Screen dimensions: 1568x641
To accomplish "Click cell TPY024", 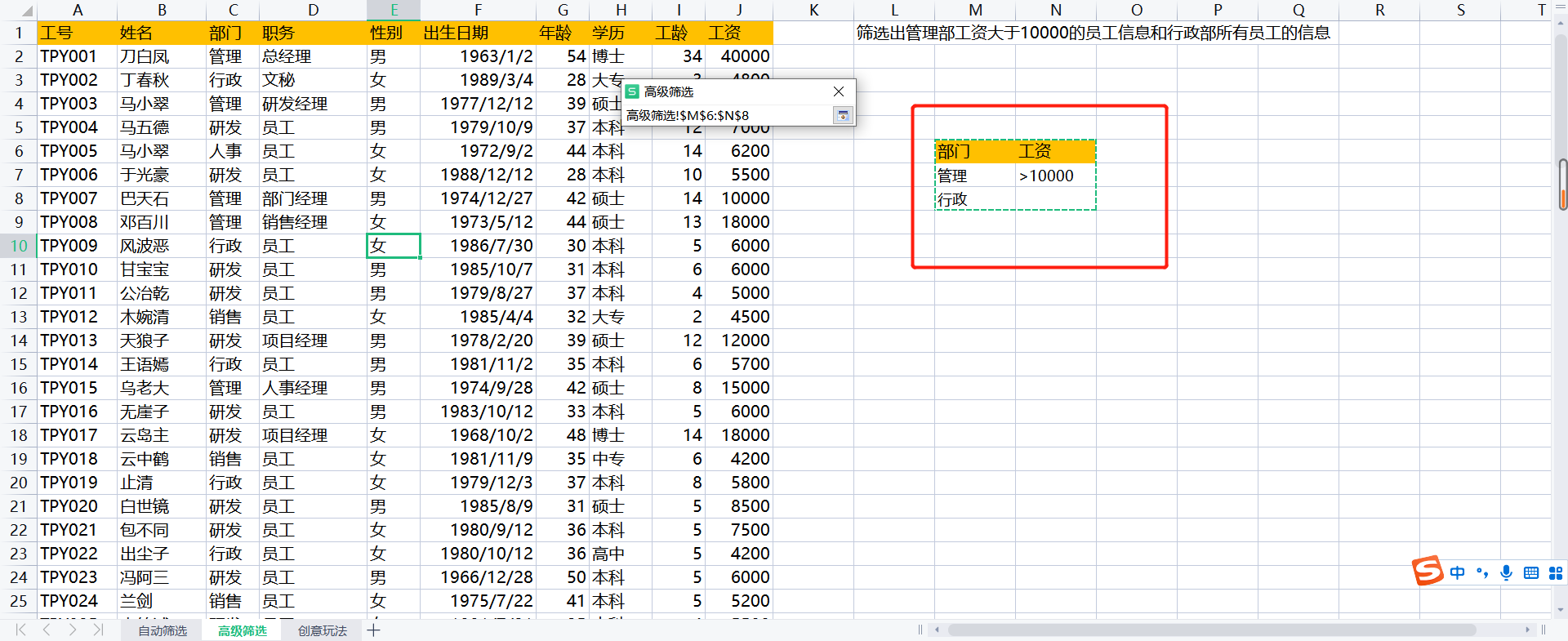I will 78,601.
